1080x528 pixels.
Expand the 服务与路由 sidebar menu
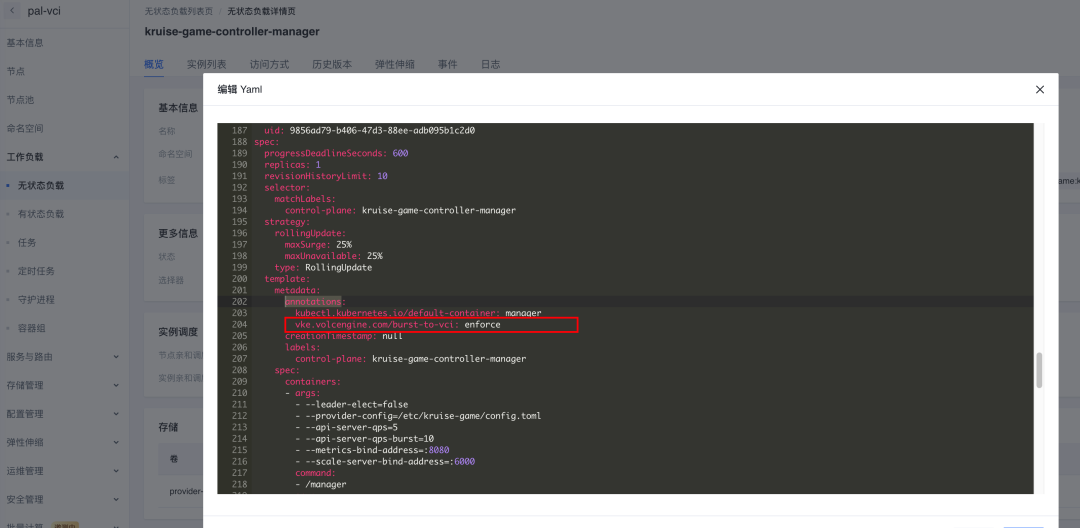116,357
